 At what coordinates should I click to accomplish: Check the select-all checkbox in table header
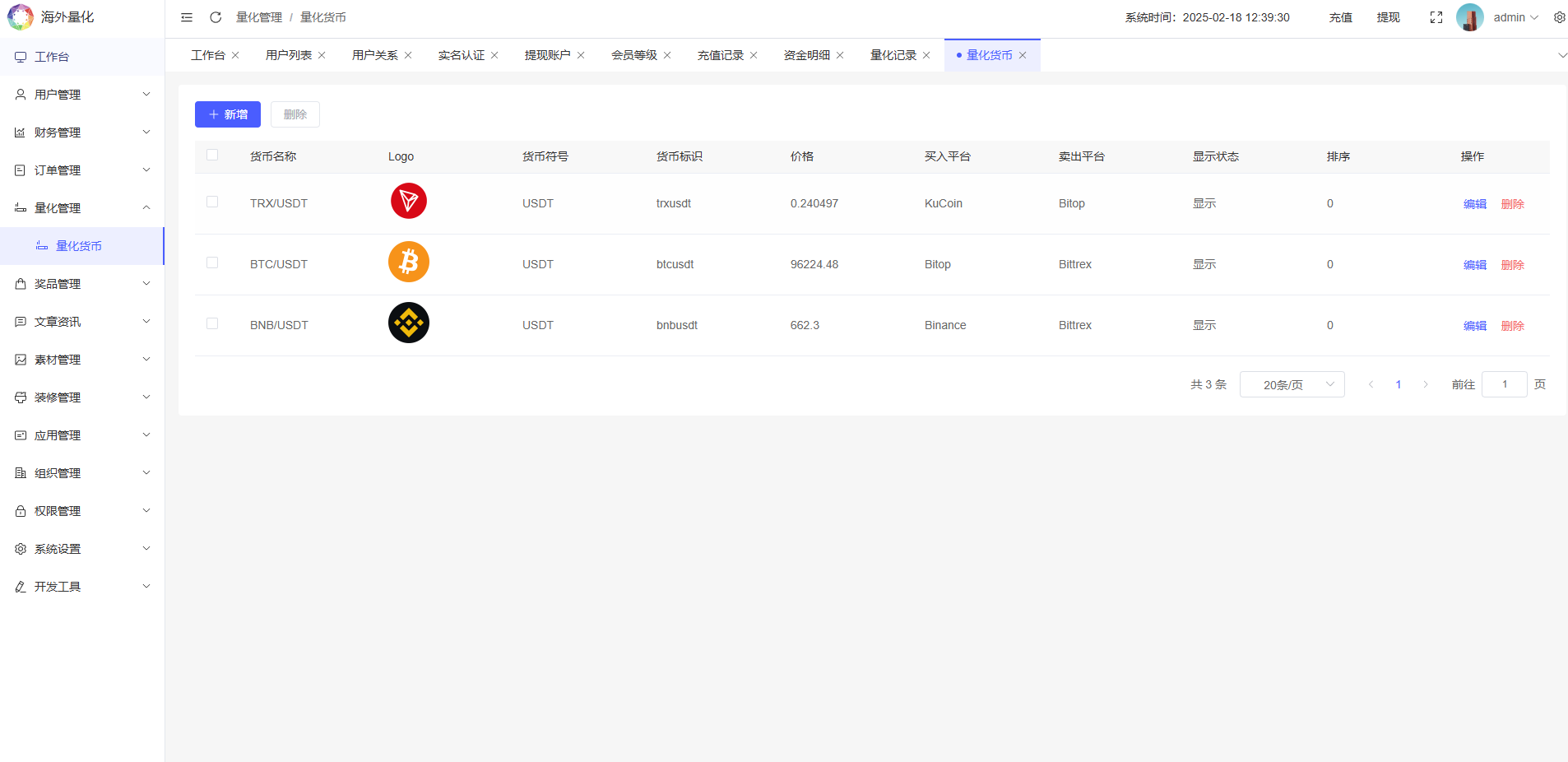[212, 155]
